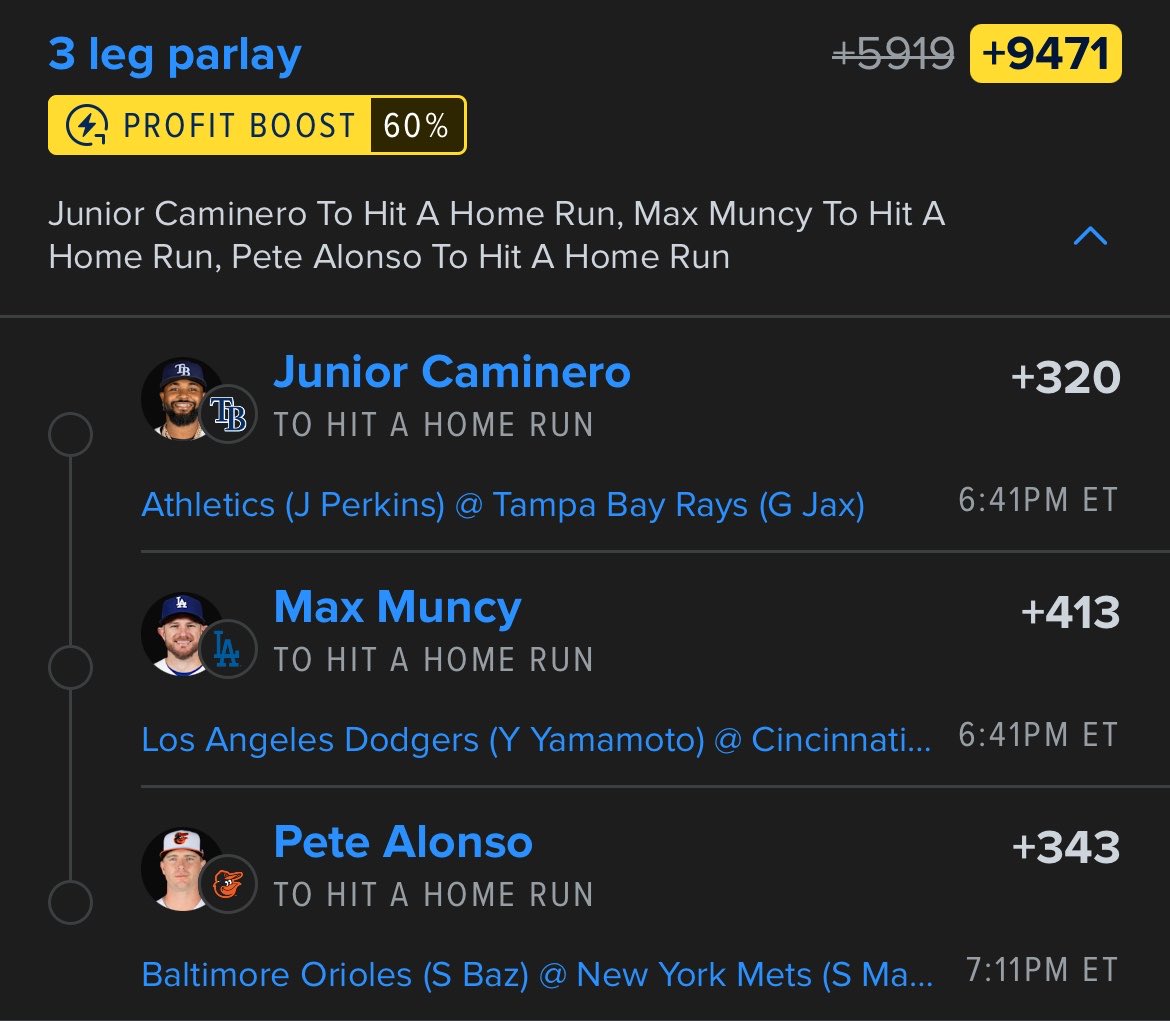Click the boosted +9471 odds badge
Viewport: 1170px width, 1021px height.
pos(1045,54)
